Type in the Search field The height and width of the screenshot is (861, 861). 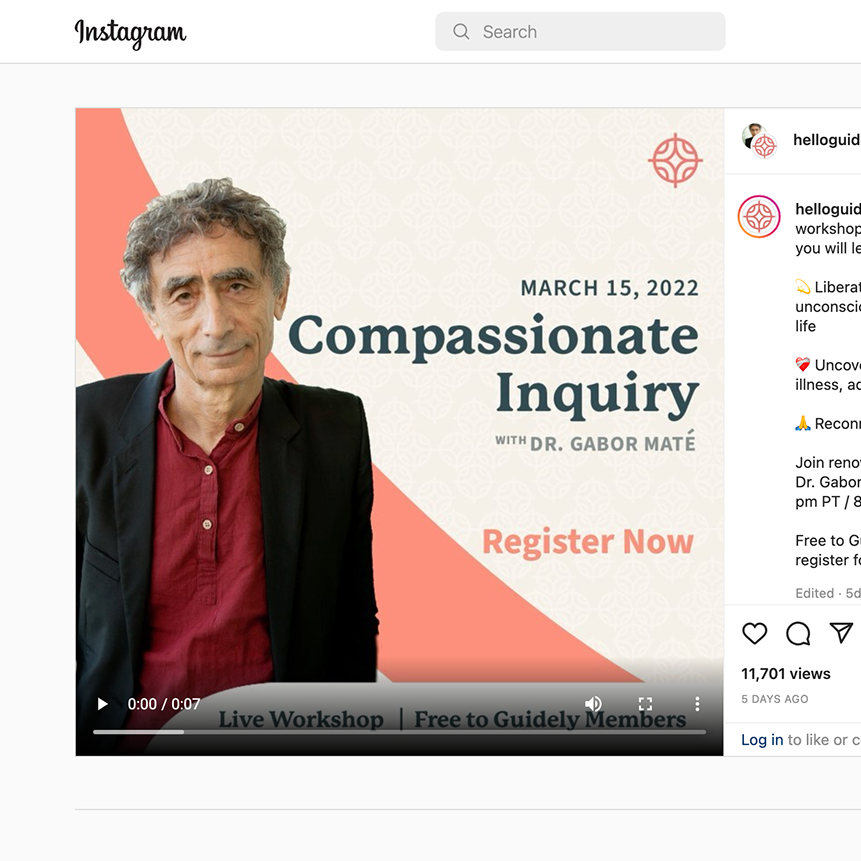tap(580, 31)
